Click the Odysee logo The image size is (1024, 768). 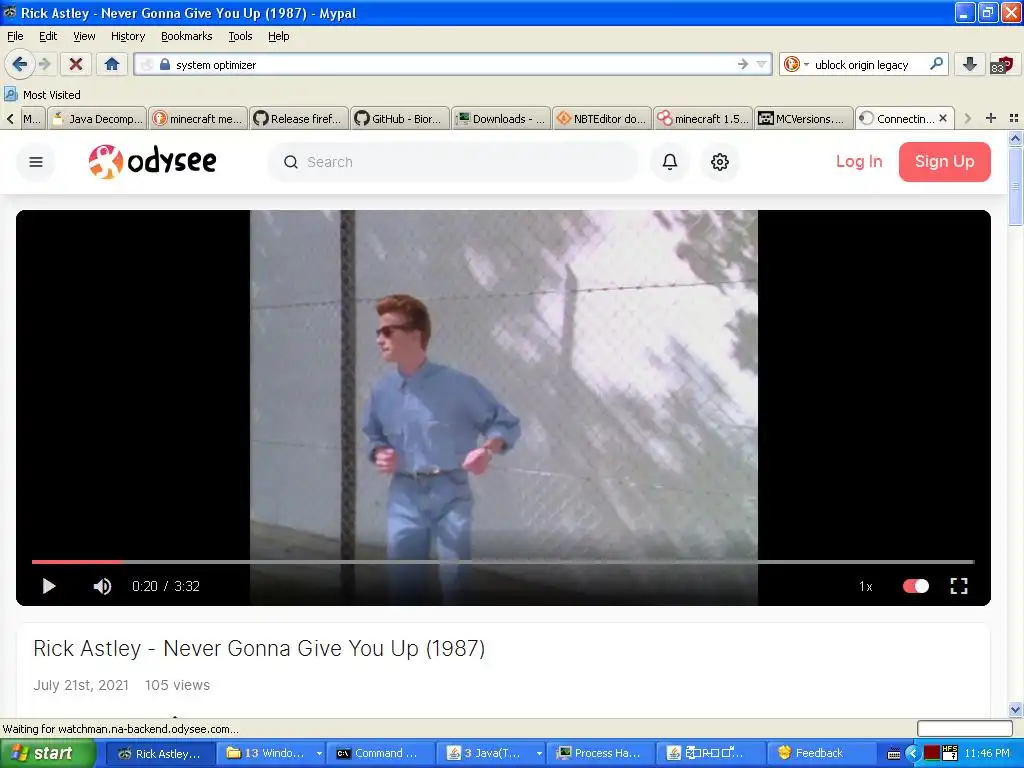(x=152, y=161)
